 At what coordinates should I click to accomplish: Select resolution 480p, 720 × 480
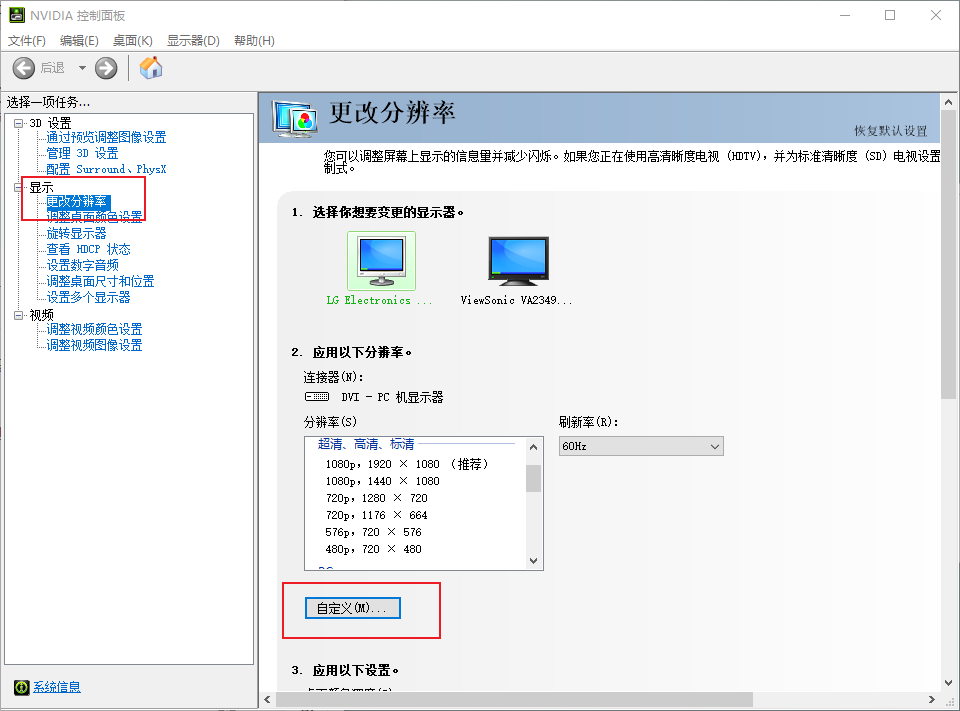coord(373,549)
